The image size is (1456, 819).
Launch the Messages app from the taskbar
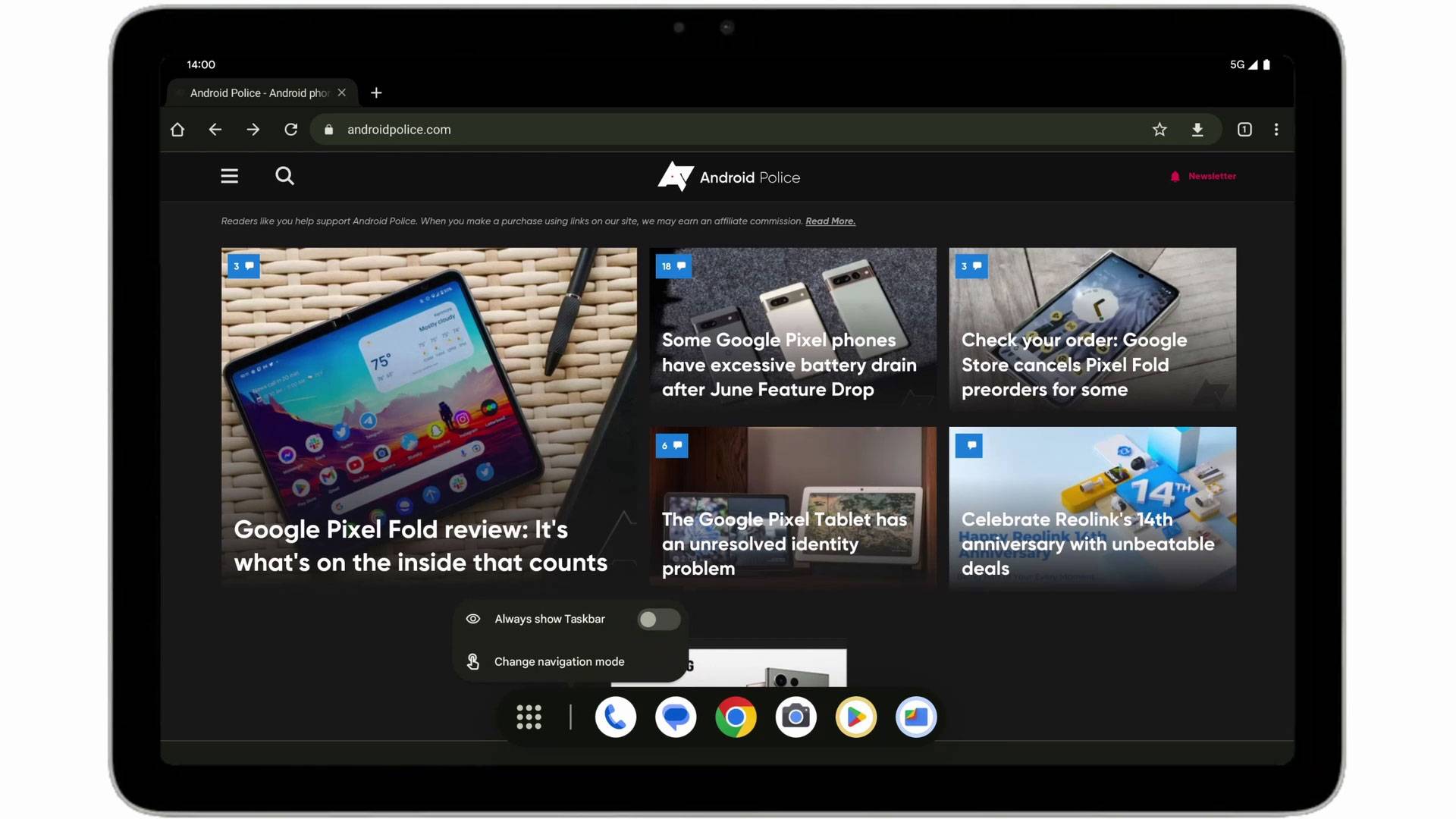[676, 717]
